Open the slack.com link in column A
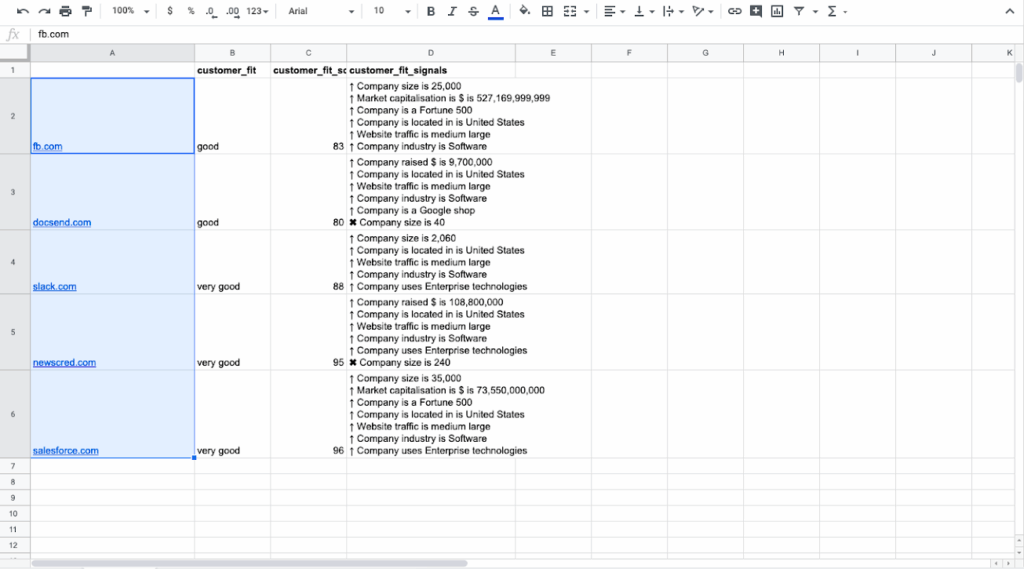1024x569 pixels. pyautogui.click(x=54, y=287)
